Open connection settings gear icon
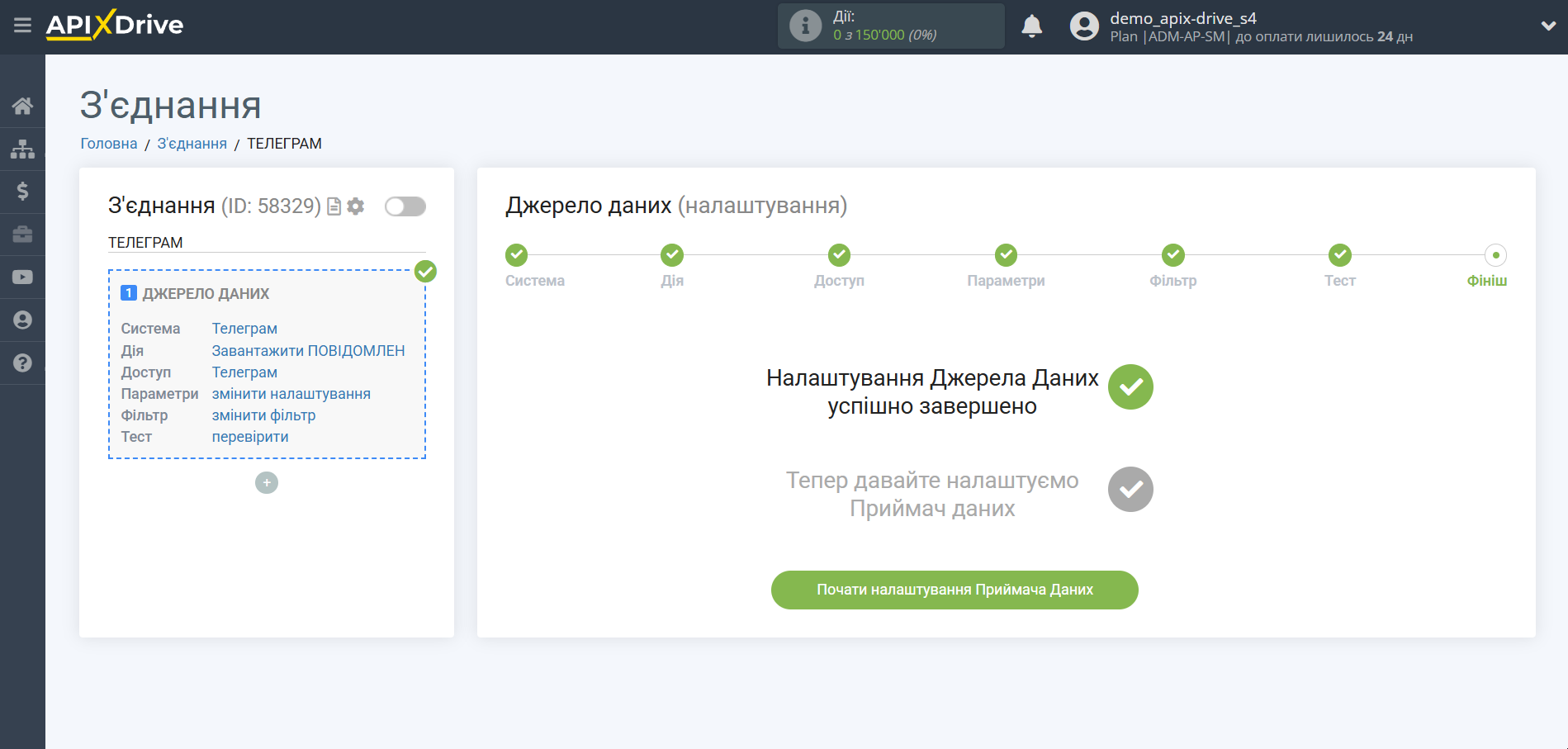This screenshot has height=749, width=1568. coord(355,206)
